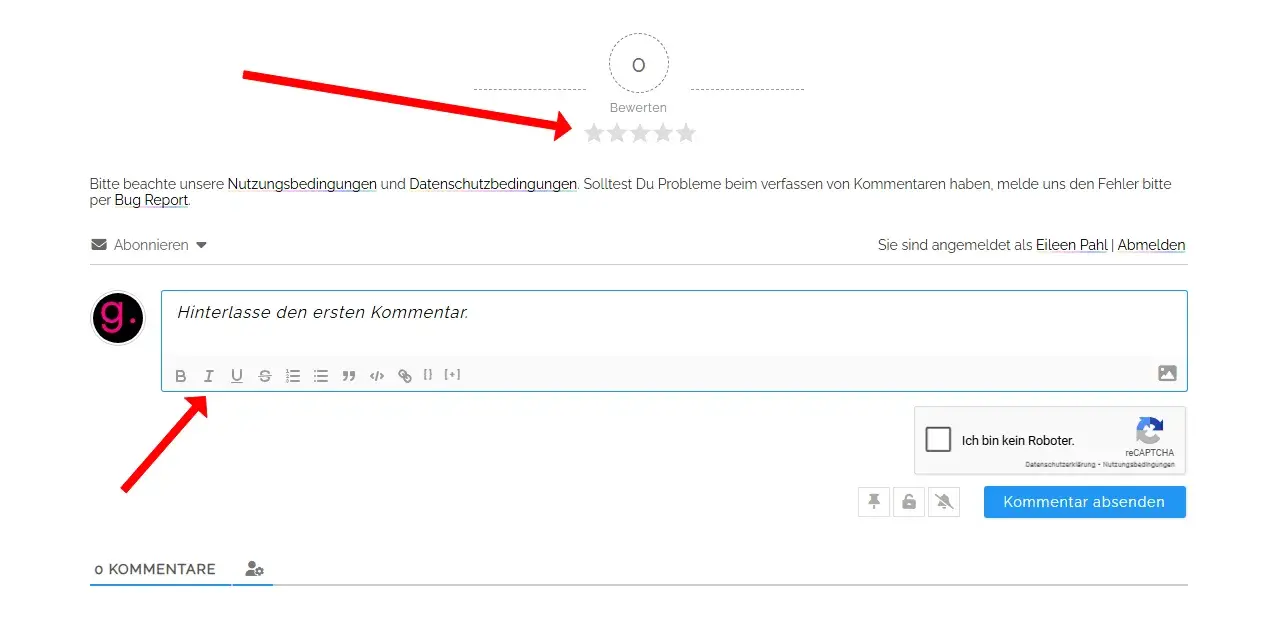Insert a code block via </> icon
The image size is (1268, 622).
[x=377, y=376]
